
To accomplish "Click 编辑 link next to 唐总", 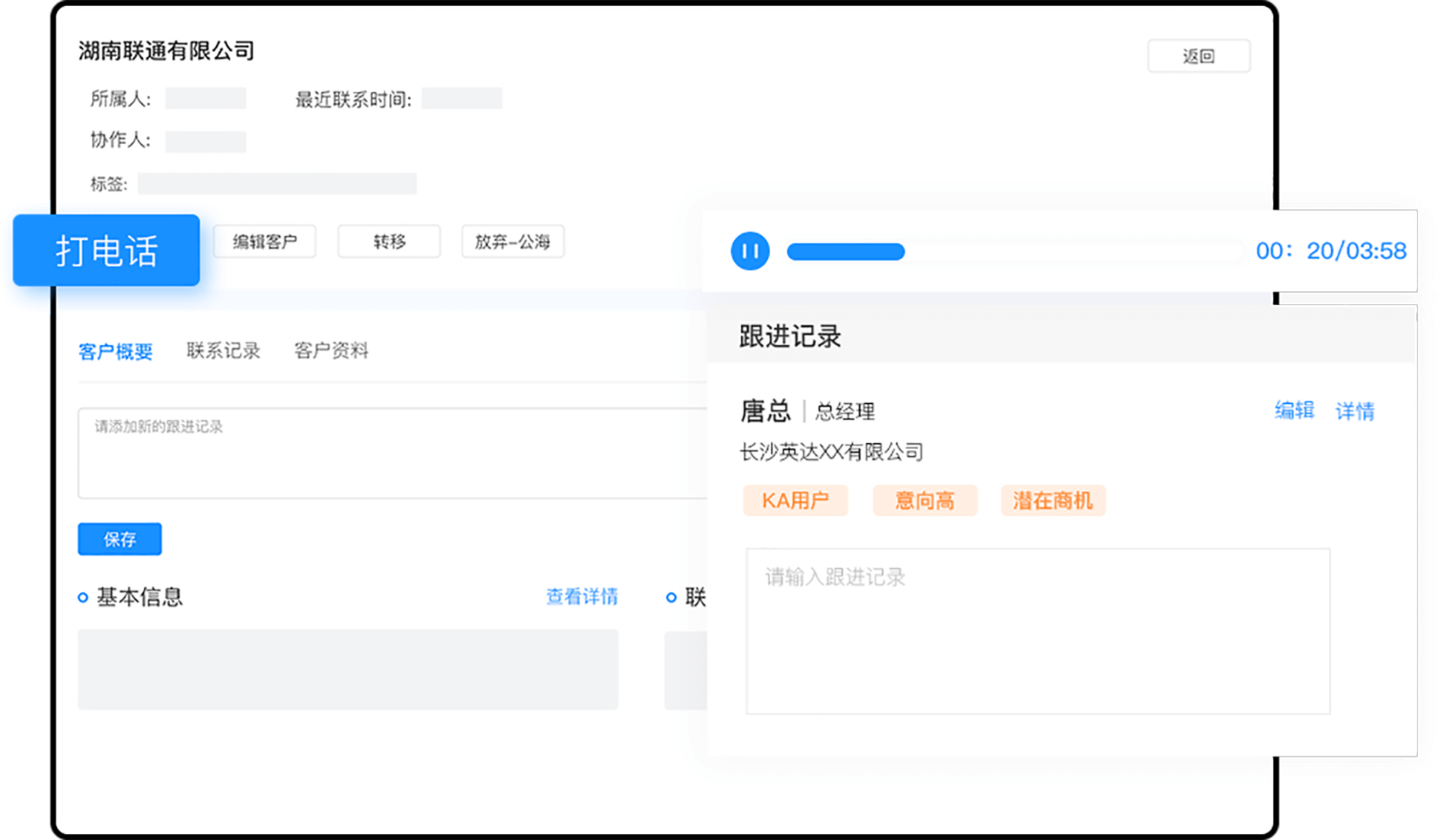I will (1293, 411).
